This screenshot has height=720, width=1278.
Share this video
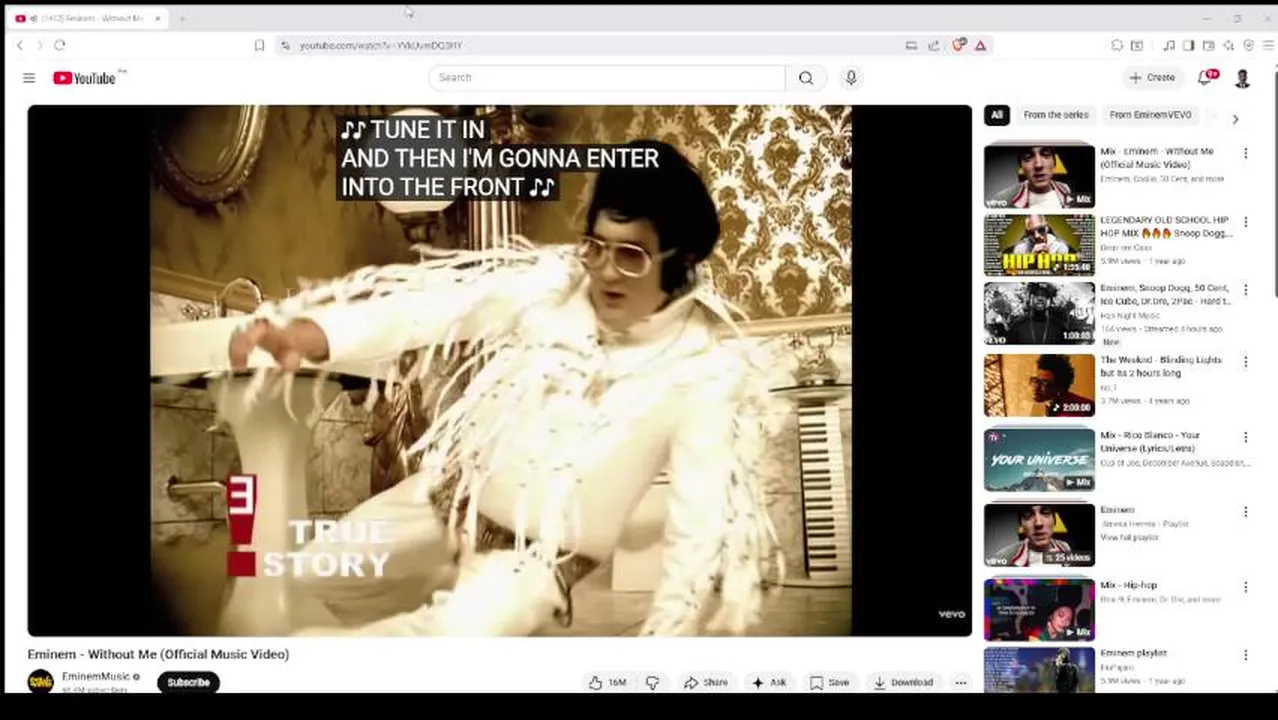coord(705,682)
